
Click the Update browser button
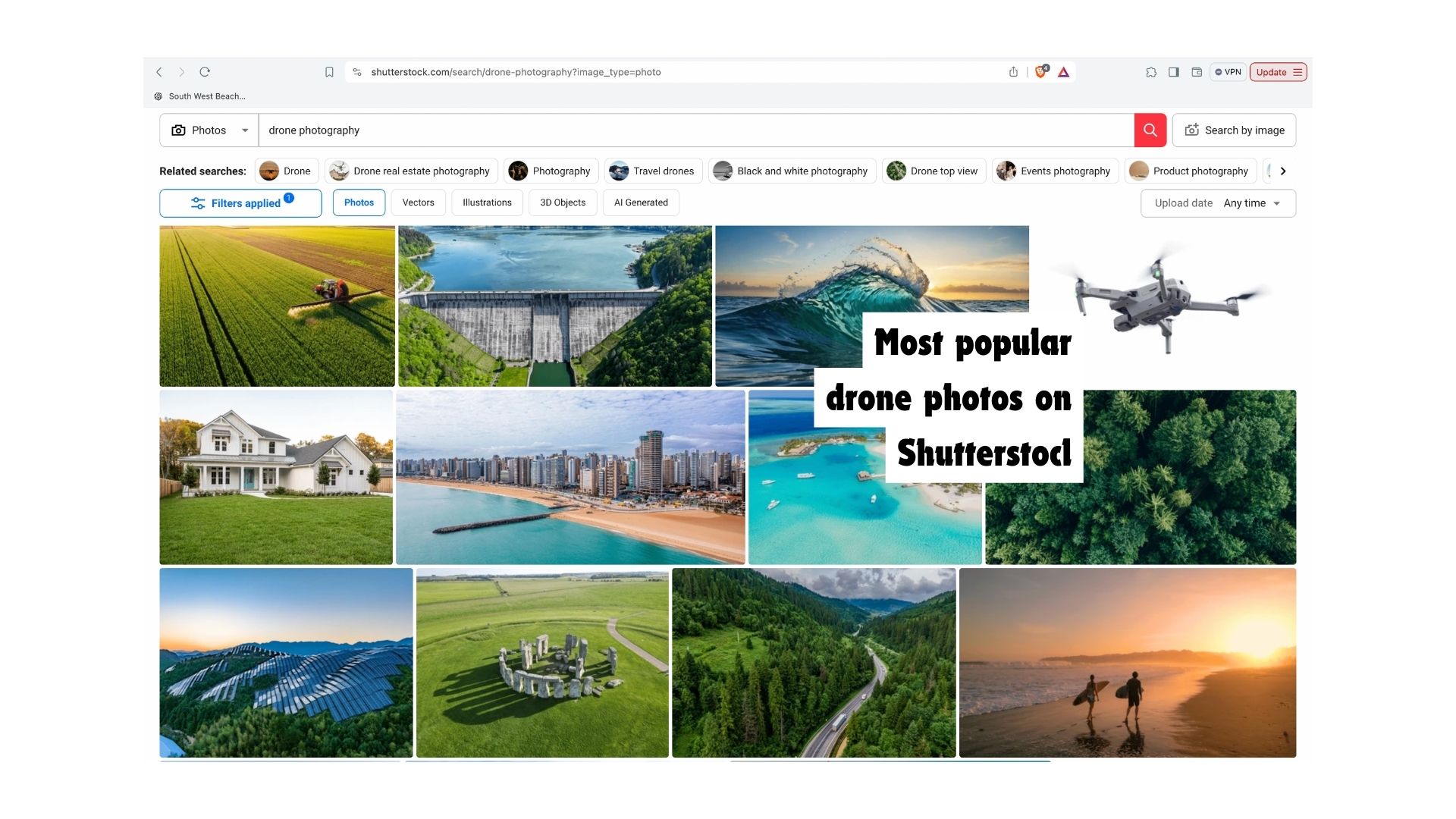1279,72
